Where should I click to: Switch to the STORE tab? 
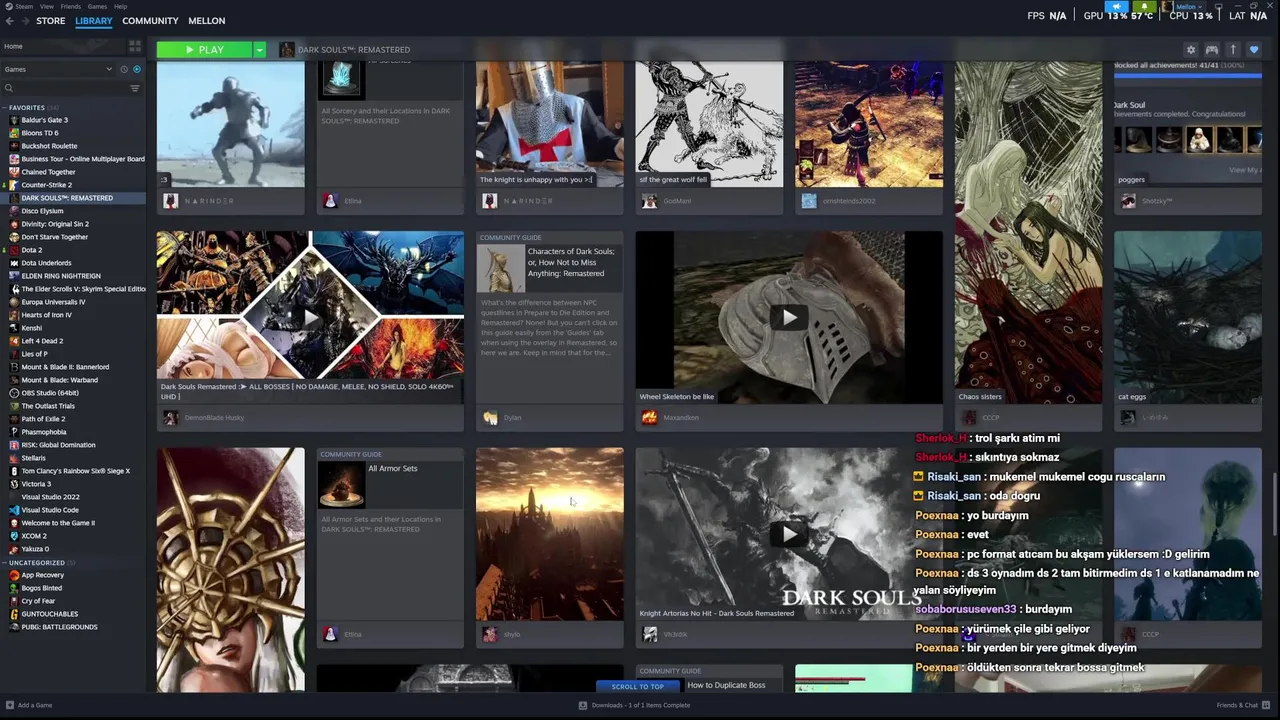click(x=51, y=20)
